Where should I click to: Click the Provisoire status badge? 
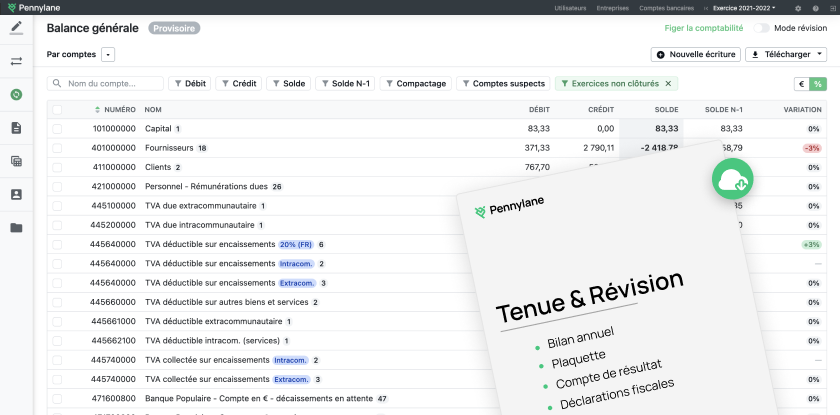click(x=174, y=28)
